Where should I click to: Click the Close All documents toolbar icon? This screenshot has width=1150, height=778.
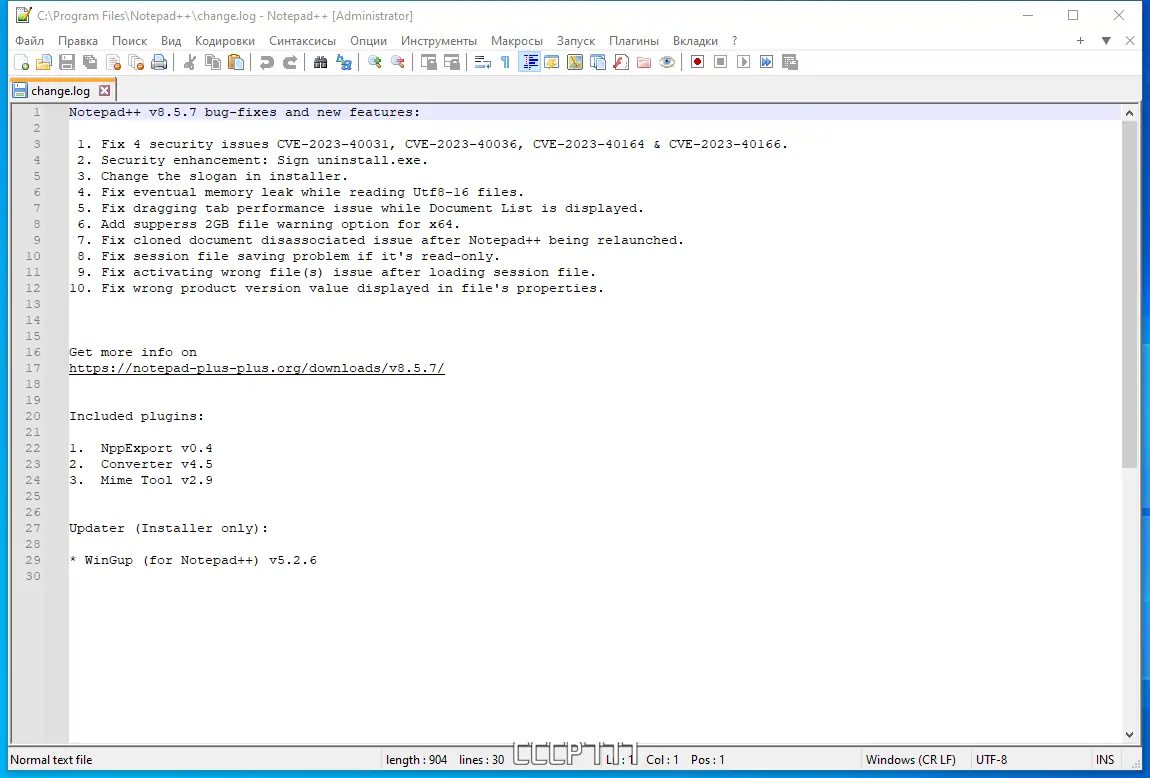(136, 62)
